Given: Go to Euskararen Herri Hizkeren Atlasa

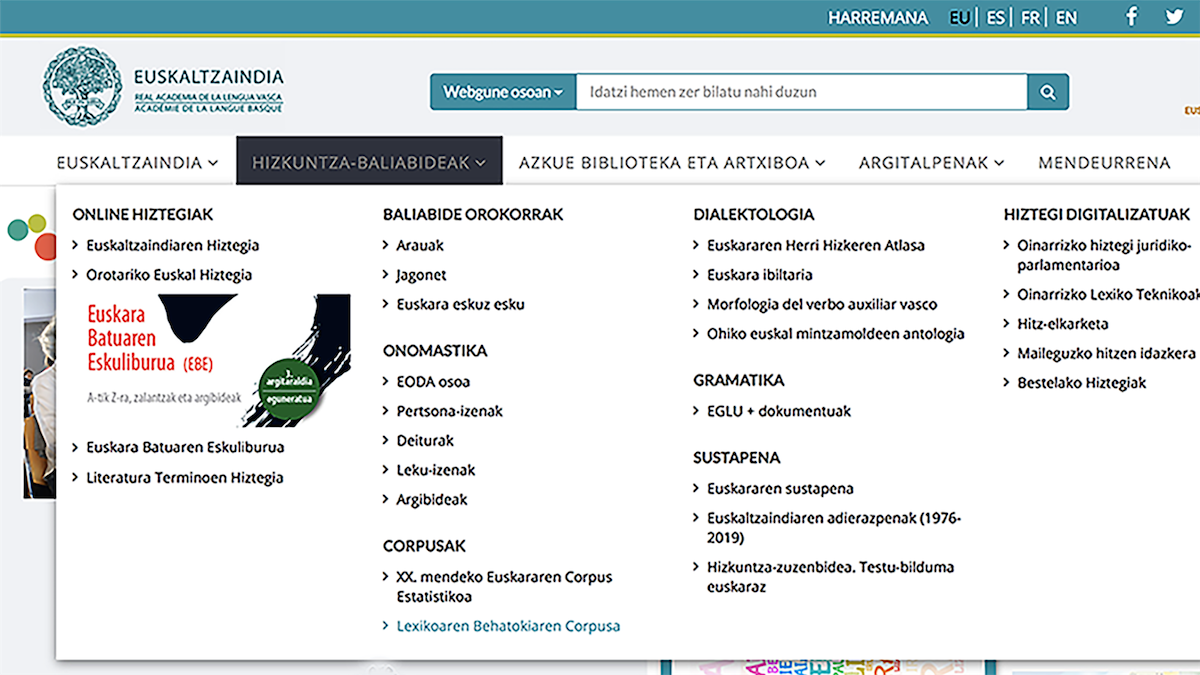Looking at the screenshot, I should click(815, 245).
